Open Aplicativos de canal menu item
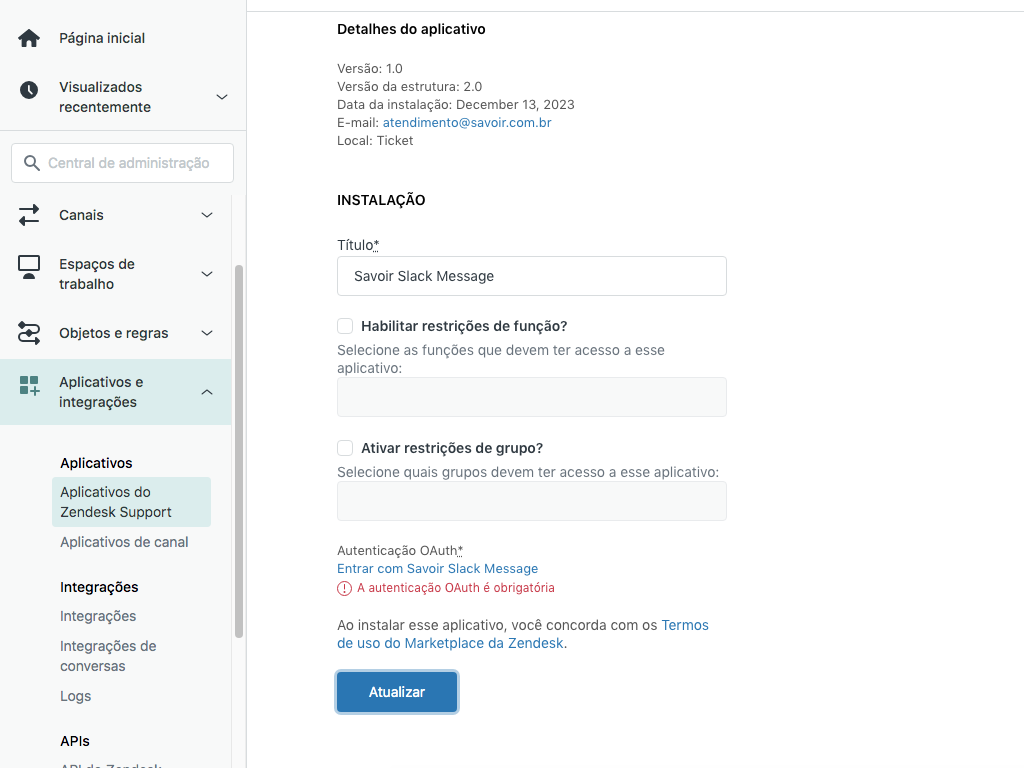 pyautogui.click(x=124, y=542)
